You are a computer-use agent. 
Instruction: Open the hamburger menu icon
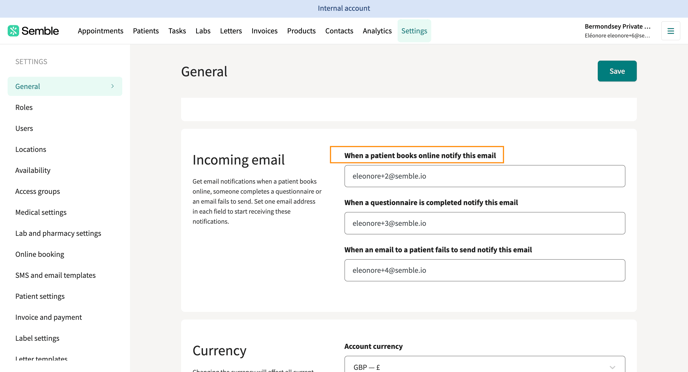coord(670,31)
